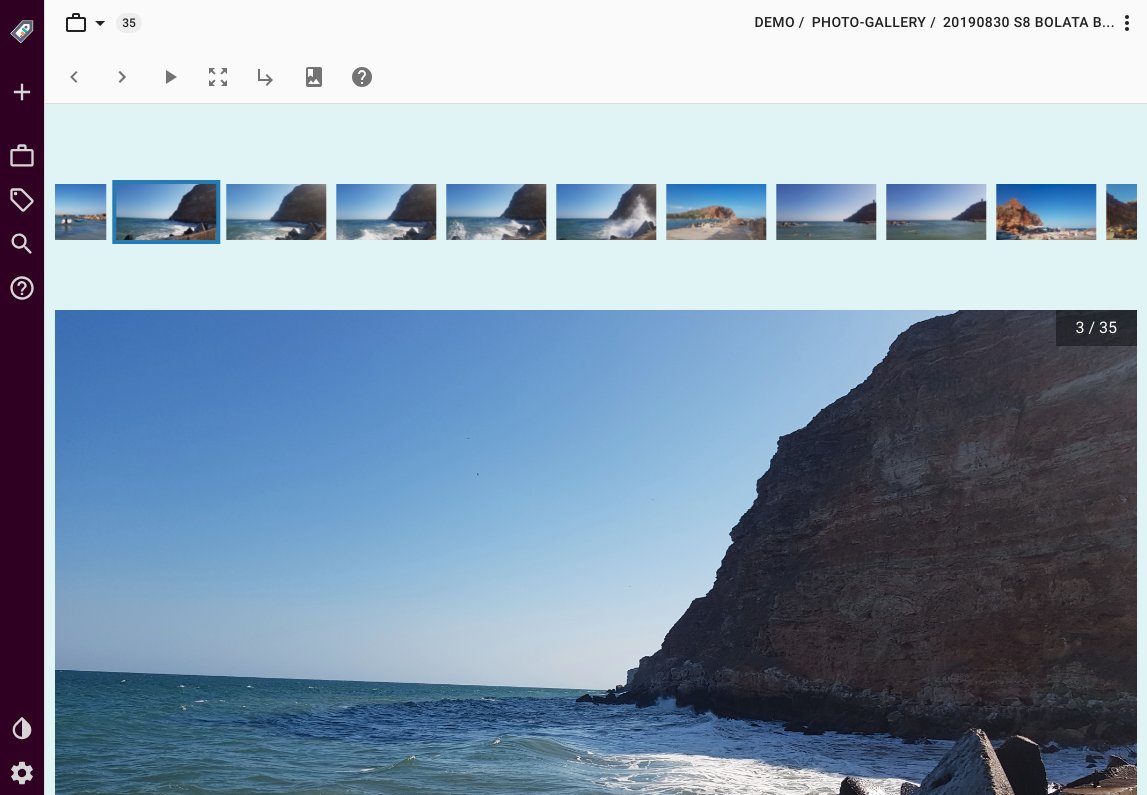Click the image thumbnail settings toolbar icon
Viewport: 1147px width, 795px height.
[x=314, y=77]
